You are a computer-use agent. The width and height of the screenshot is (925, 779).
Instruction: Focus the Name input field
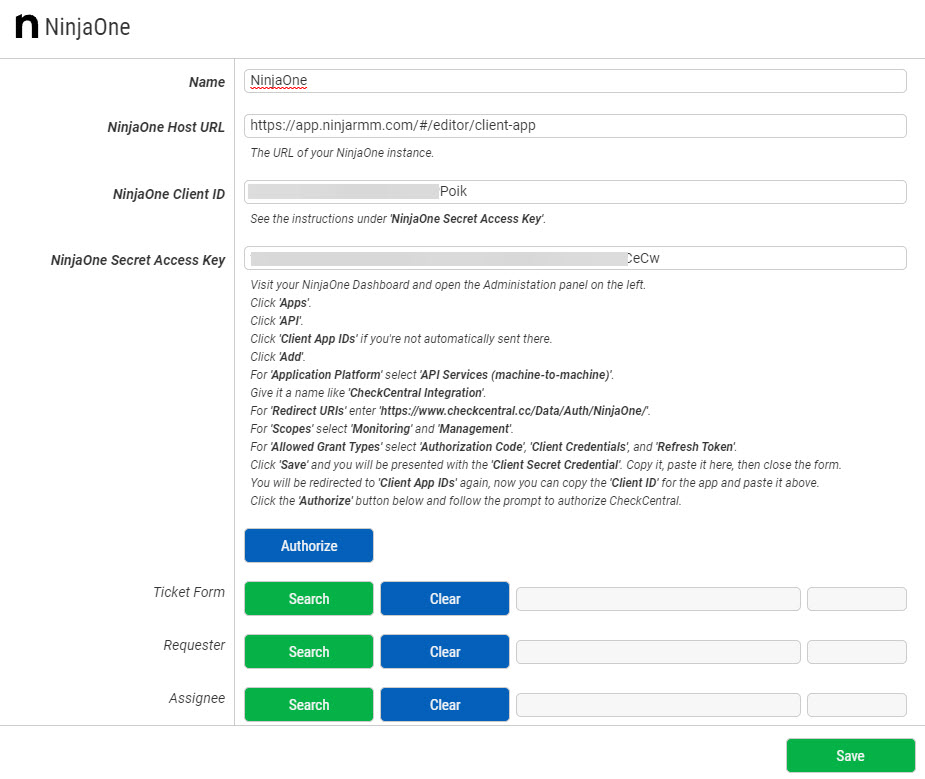(575, 81)
